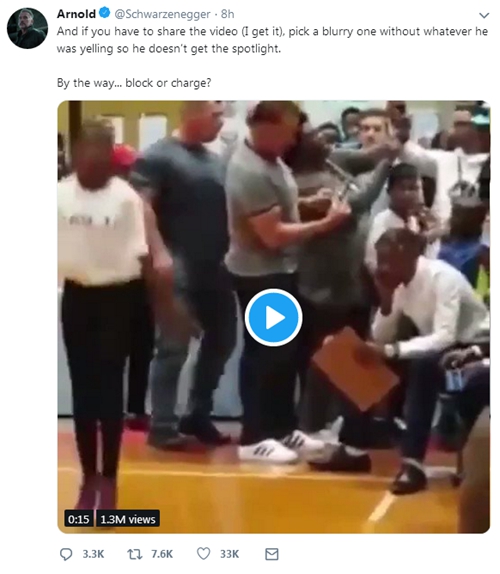This screenshot has width=500, height=574.
Task: Retweet using the retweet arrows icon
Action: (x=134, y=554)
